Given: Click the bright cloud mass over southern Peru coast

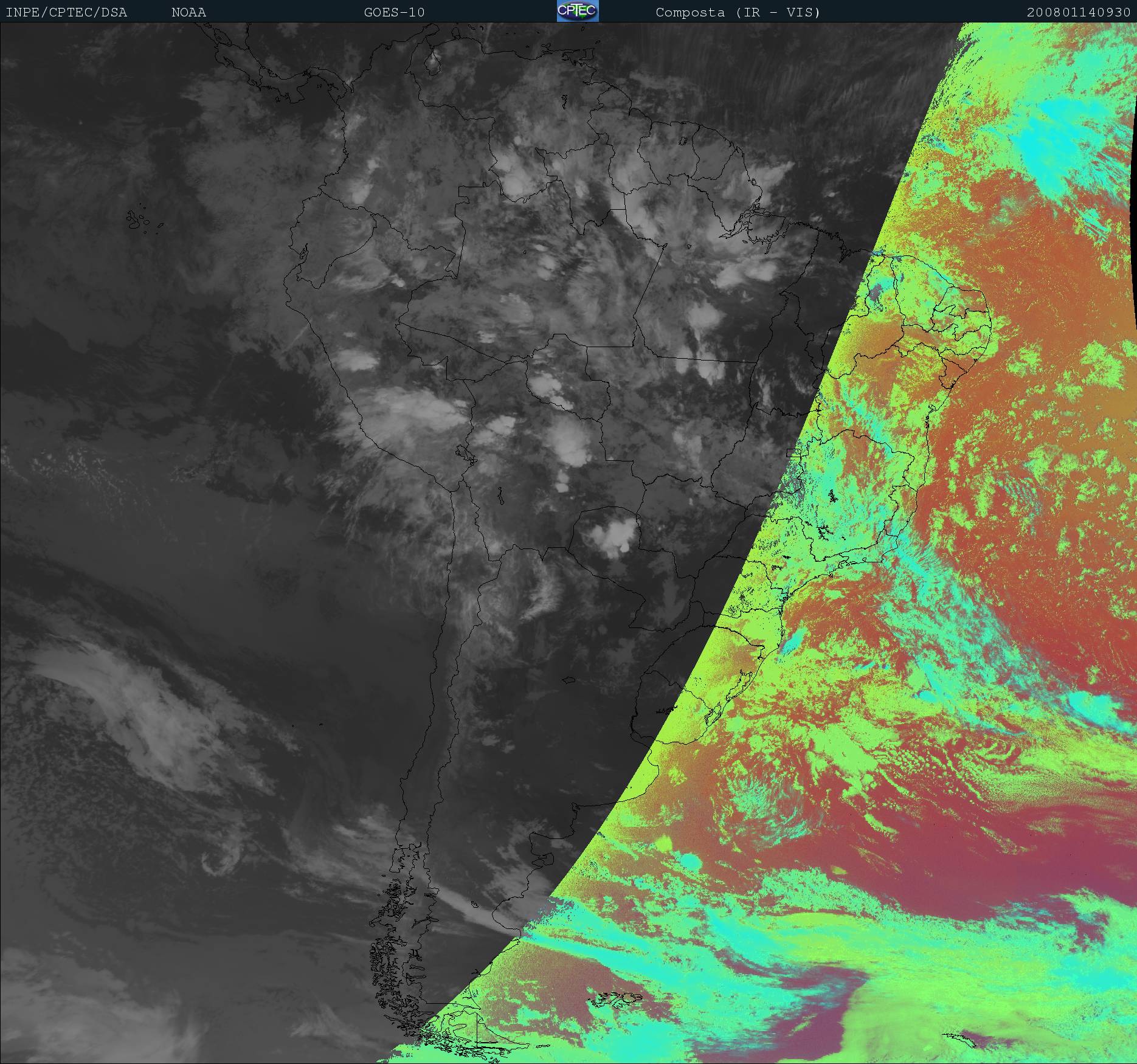Looking at the screenshot, I should tap(401, 413).
